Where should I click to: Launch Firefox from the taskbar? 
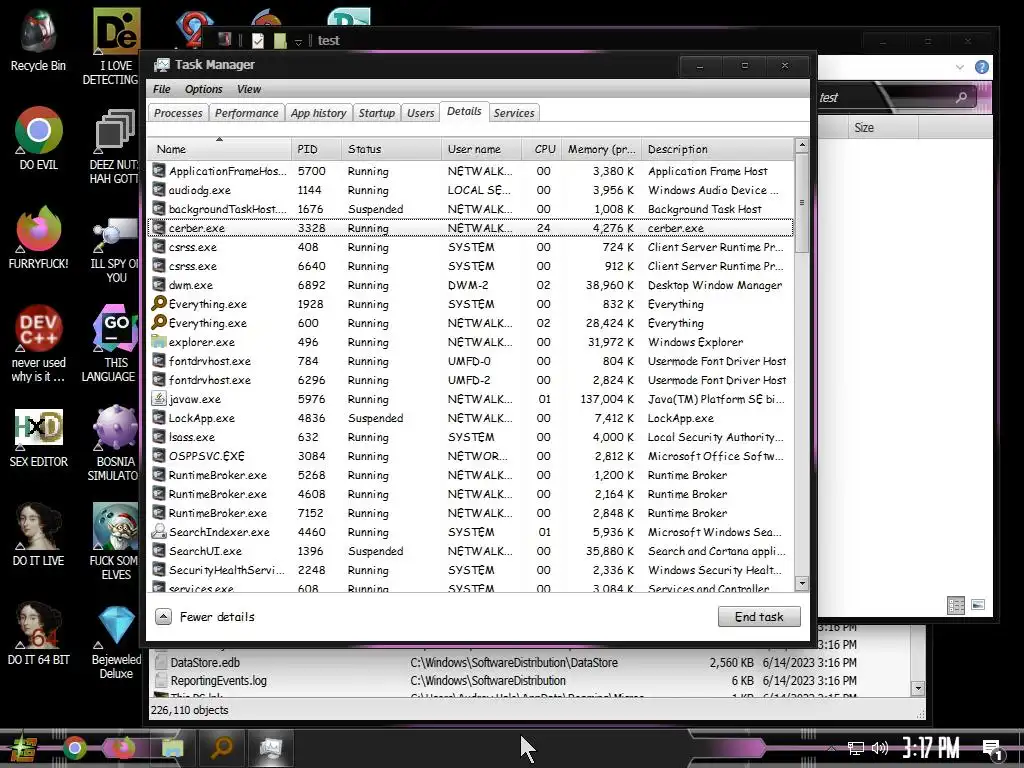click(123, 748)
